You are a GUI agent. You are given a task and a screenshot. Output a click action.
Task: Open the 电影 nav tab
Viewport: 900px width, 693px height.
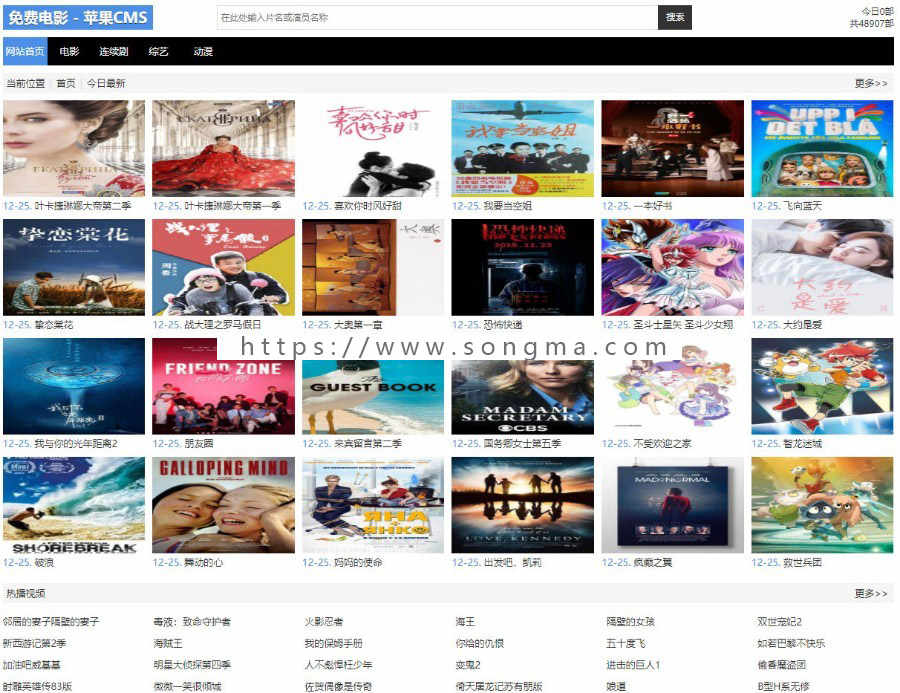(x=69, y=52)
